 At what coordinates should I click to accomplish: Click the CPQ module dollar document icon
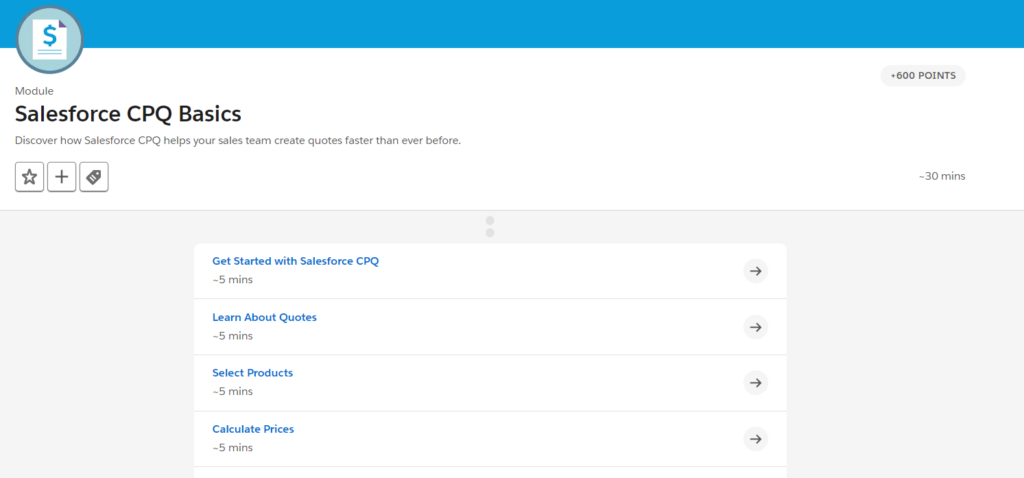coord(50,39)
